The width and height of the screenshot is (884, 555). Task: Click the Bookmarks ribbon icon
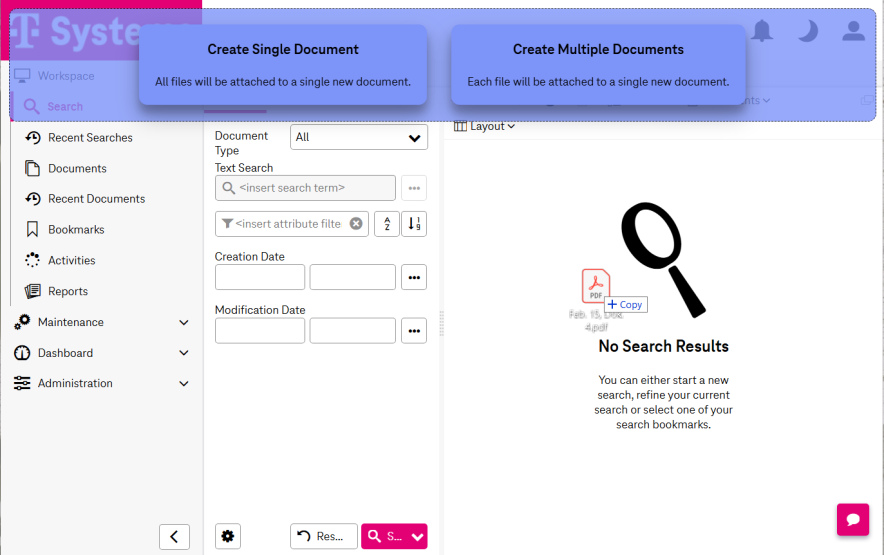[32, 230]
